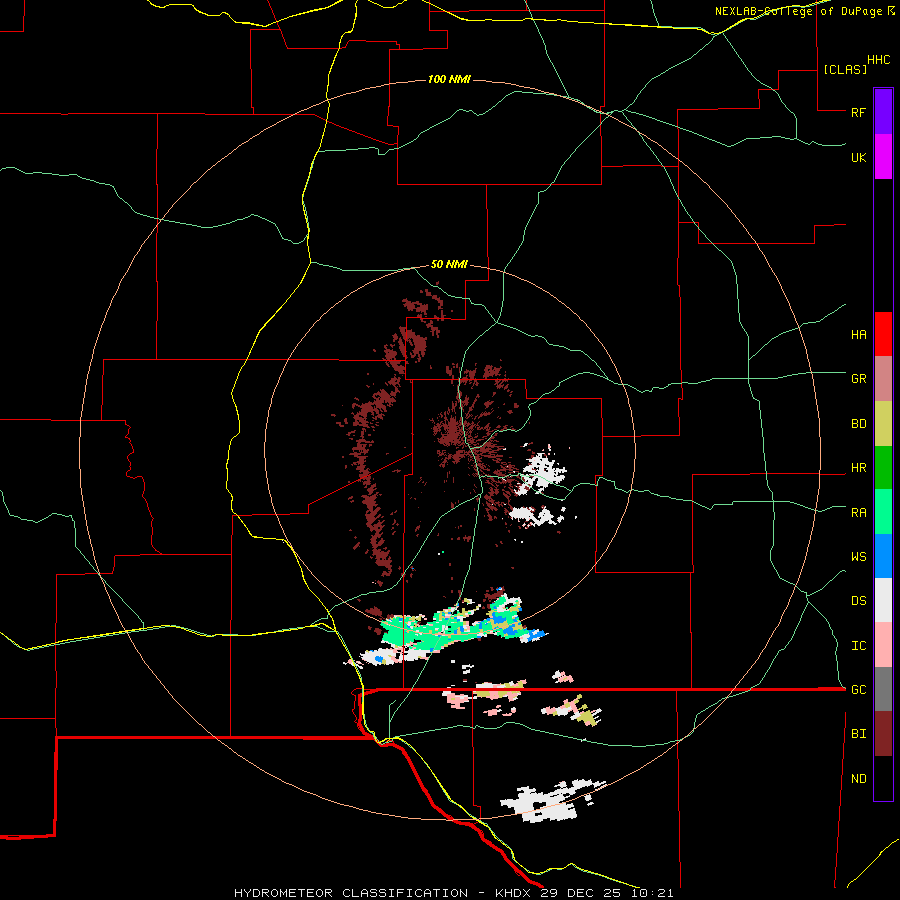Screen dimensions: 900x900
Task: Click the DS legend label
Action: coord(858,601)
